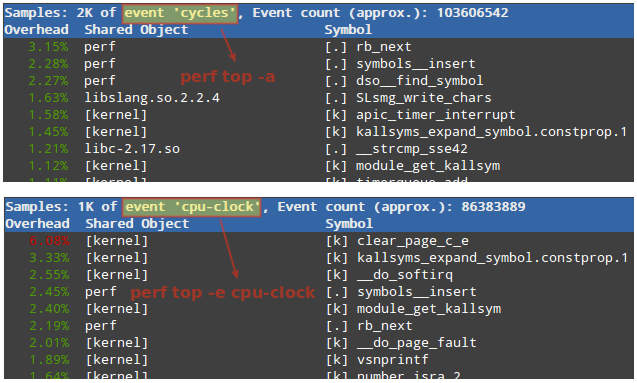The width and height of the screenshot is (637, 383).
Task: Click the highlighted event 'cycles' label
Action: point(180,13)
